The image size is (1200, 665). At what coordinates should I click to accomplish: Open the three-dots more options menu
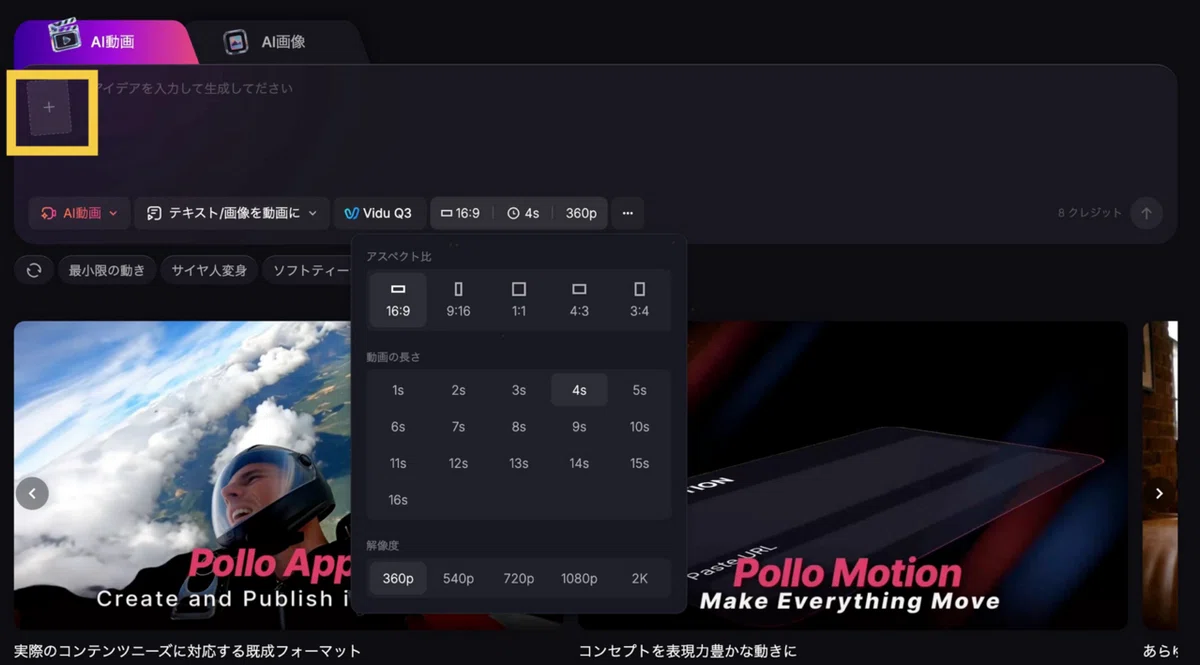[627, 213]
